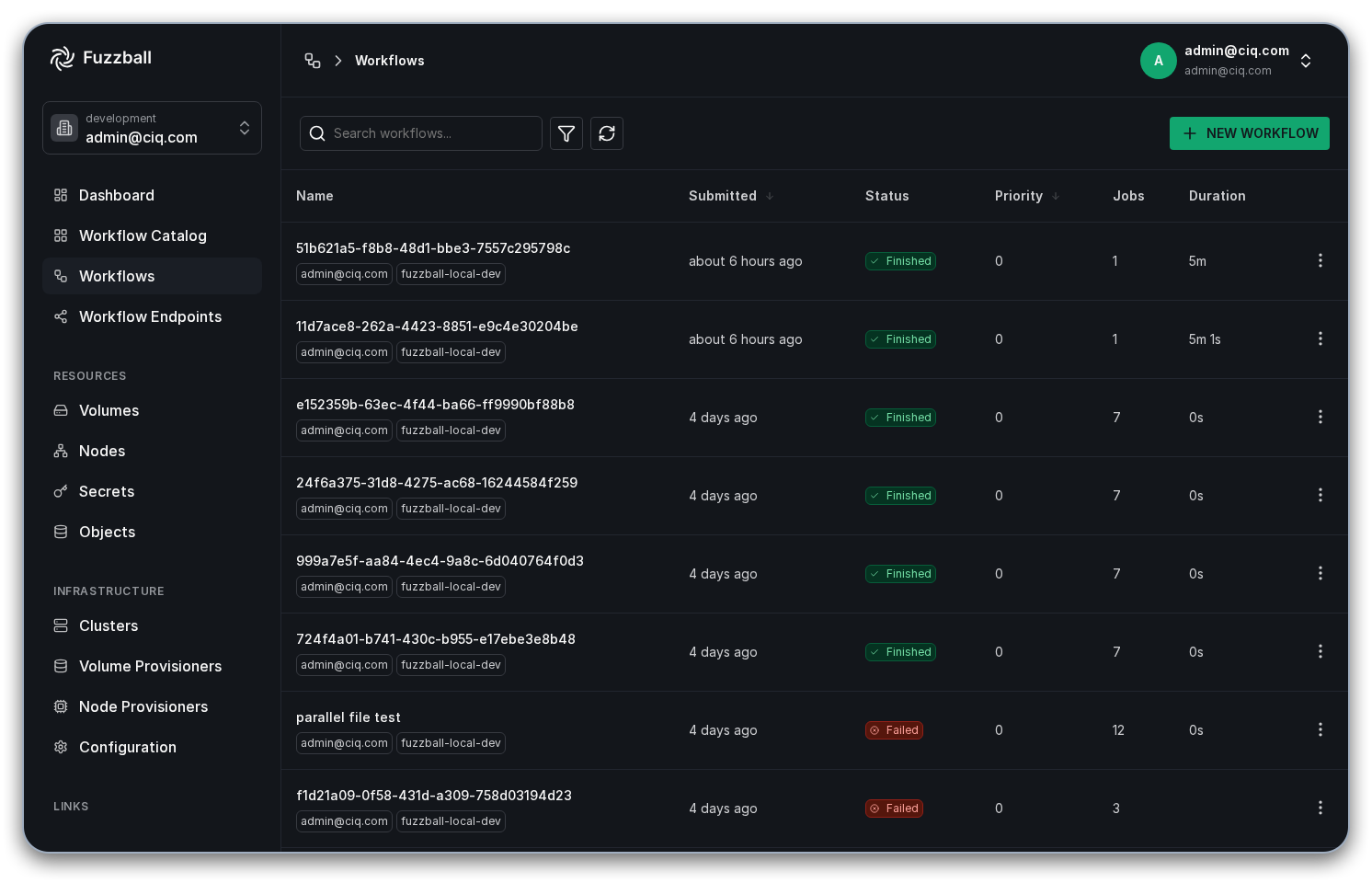Expand the development organization switcher
Viewport: 1372px width, 883px height.
(x=245, y=128)
